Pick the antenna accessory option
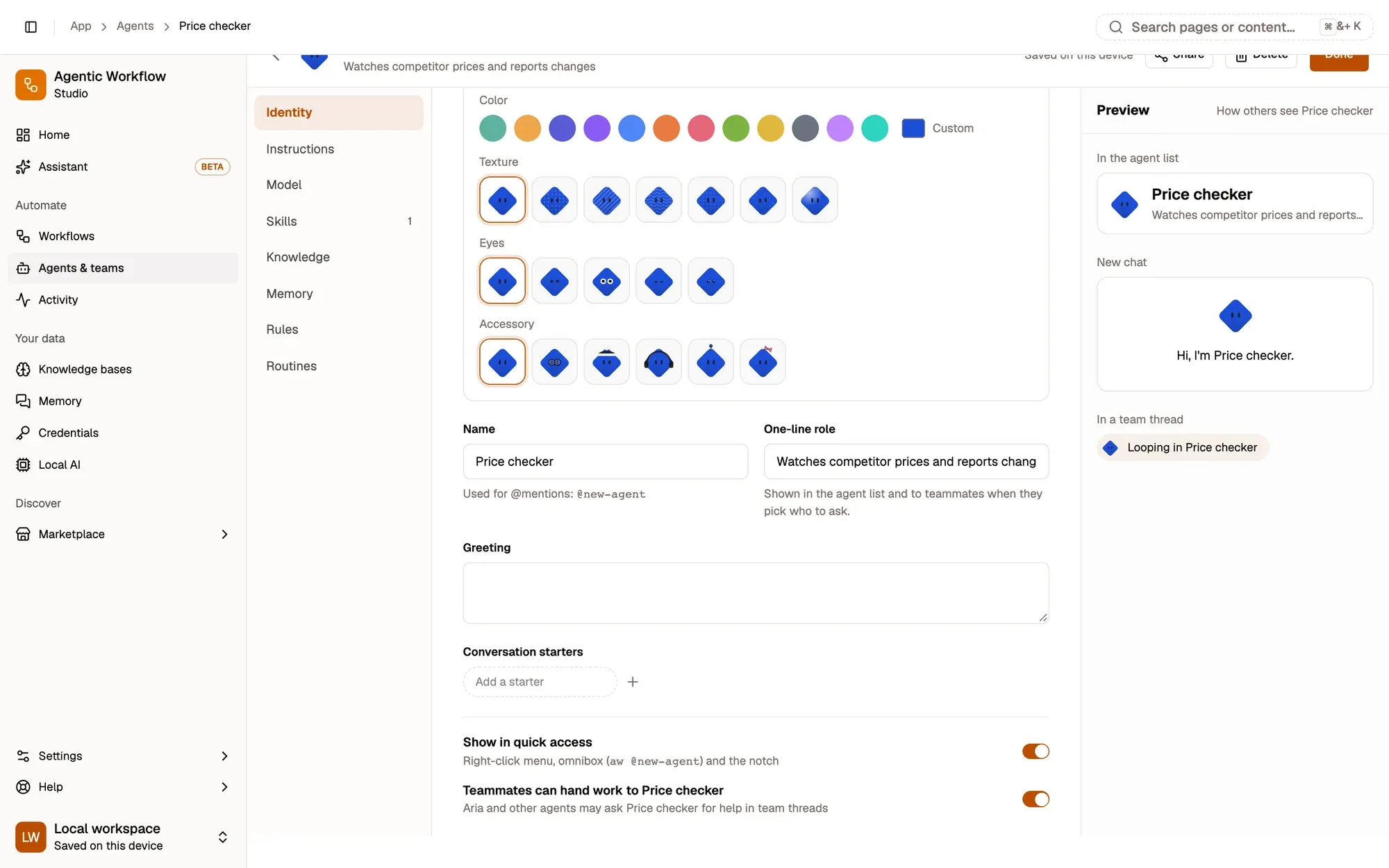 pos(710,362)
